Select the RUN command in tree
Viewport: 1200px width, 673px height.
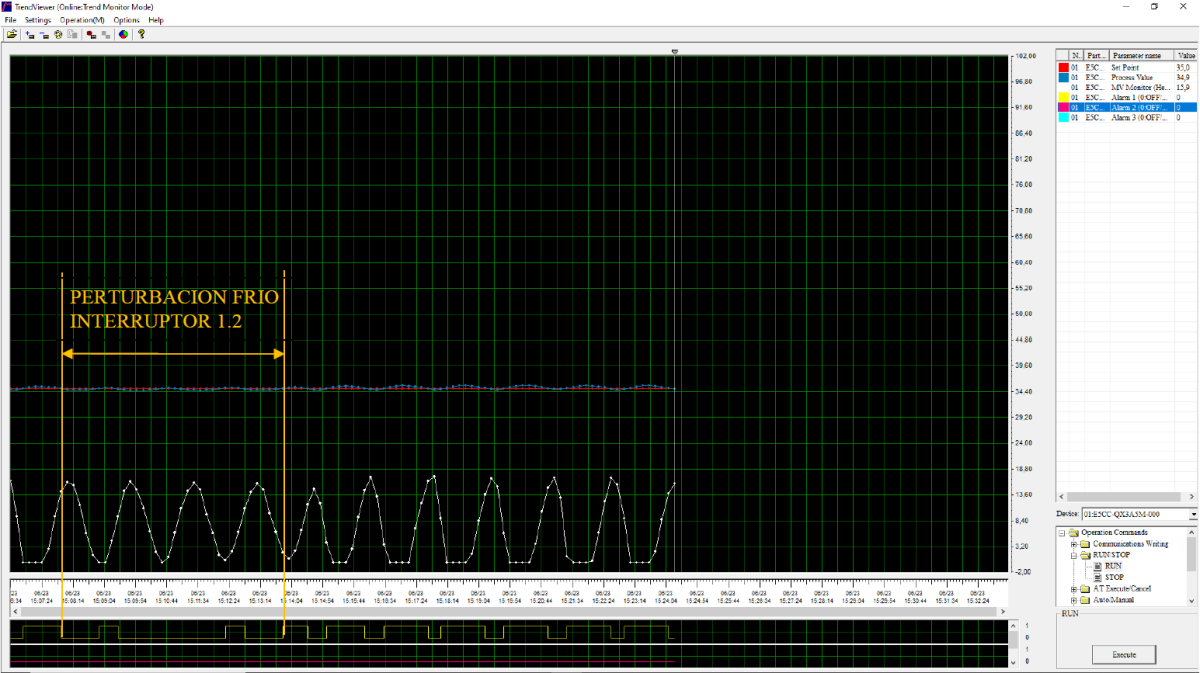tap(1113, 566)
